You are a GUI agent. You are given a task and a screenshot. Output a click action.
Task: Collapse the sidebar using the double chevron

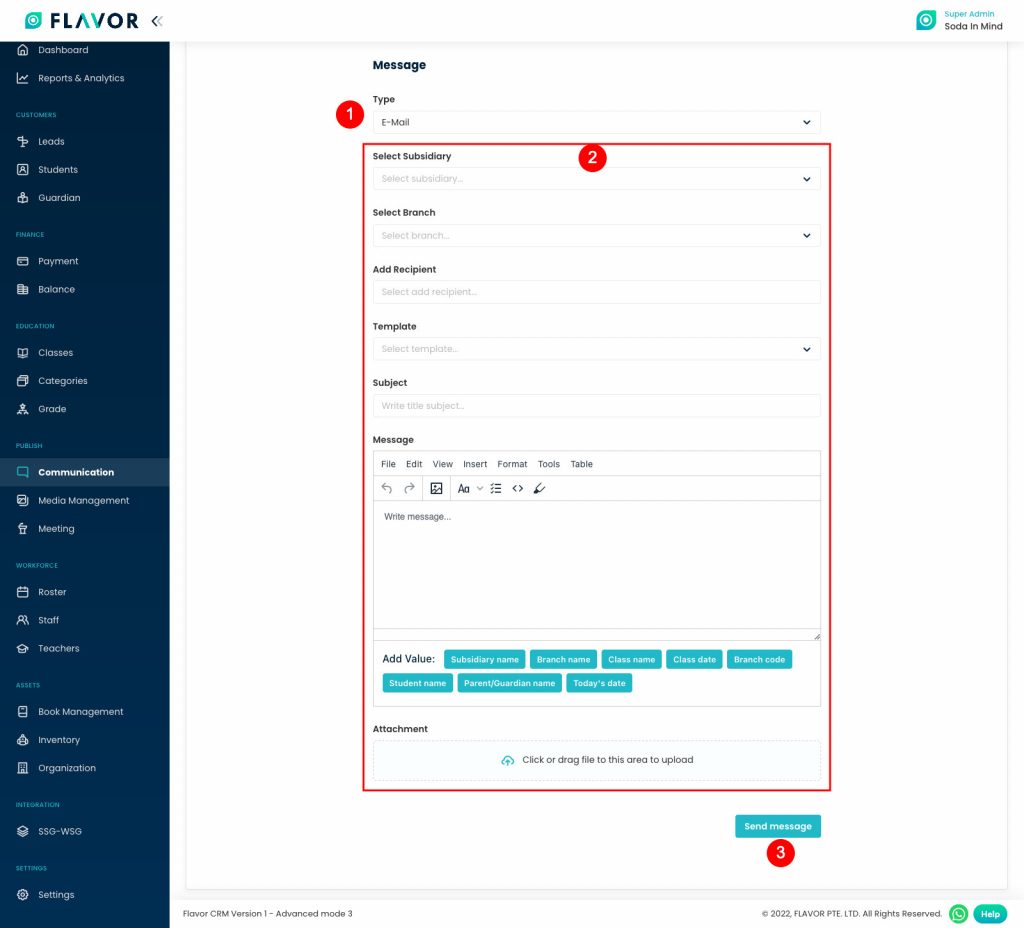tap(156, 19)
